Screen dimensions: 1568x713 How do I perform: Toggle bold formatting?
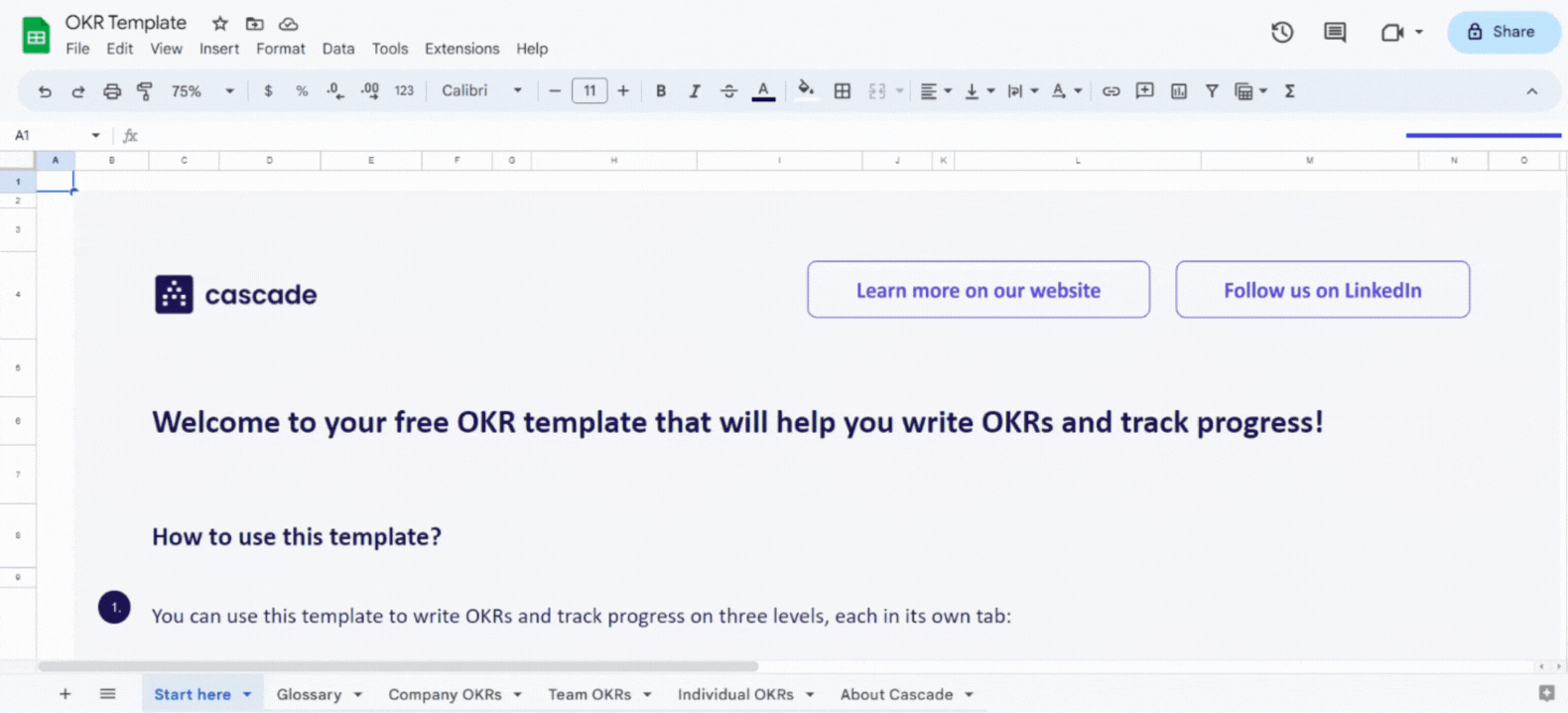[x=661, y=91]
